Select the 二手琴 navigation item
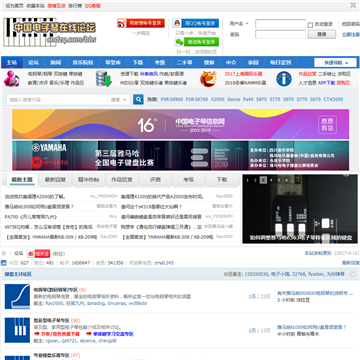Viewport: 360px width, 360px height. click(184, 62)
